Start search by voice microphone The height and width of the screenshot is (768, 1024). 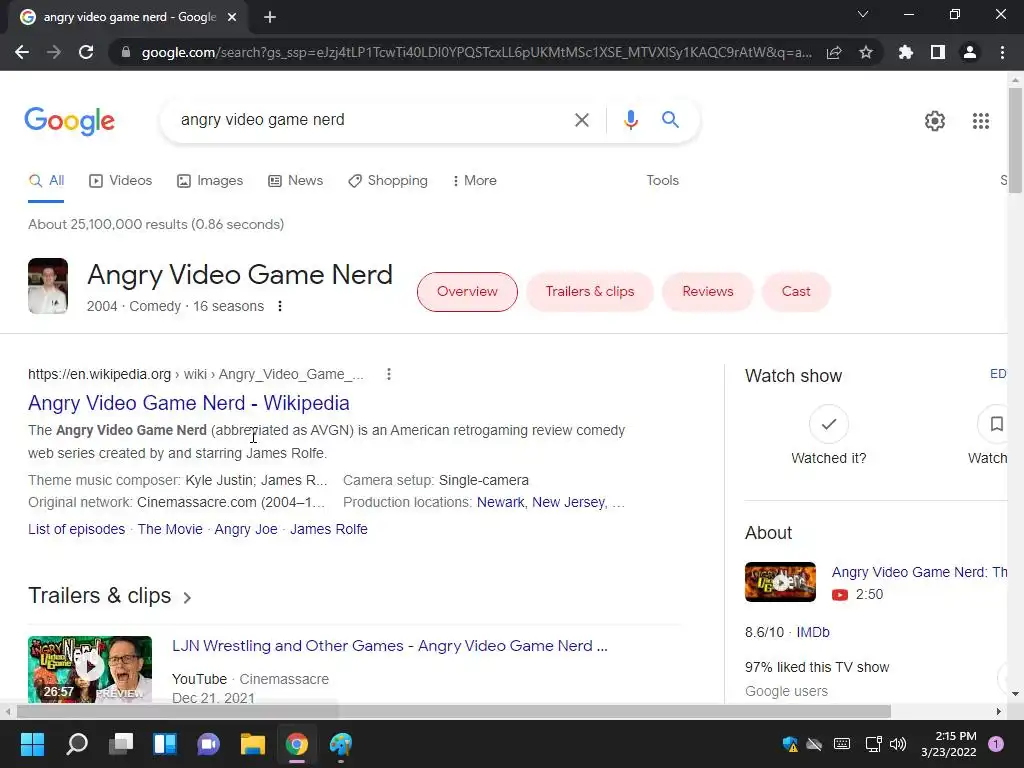pos(630,120)
